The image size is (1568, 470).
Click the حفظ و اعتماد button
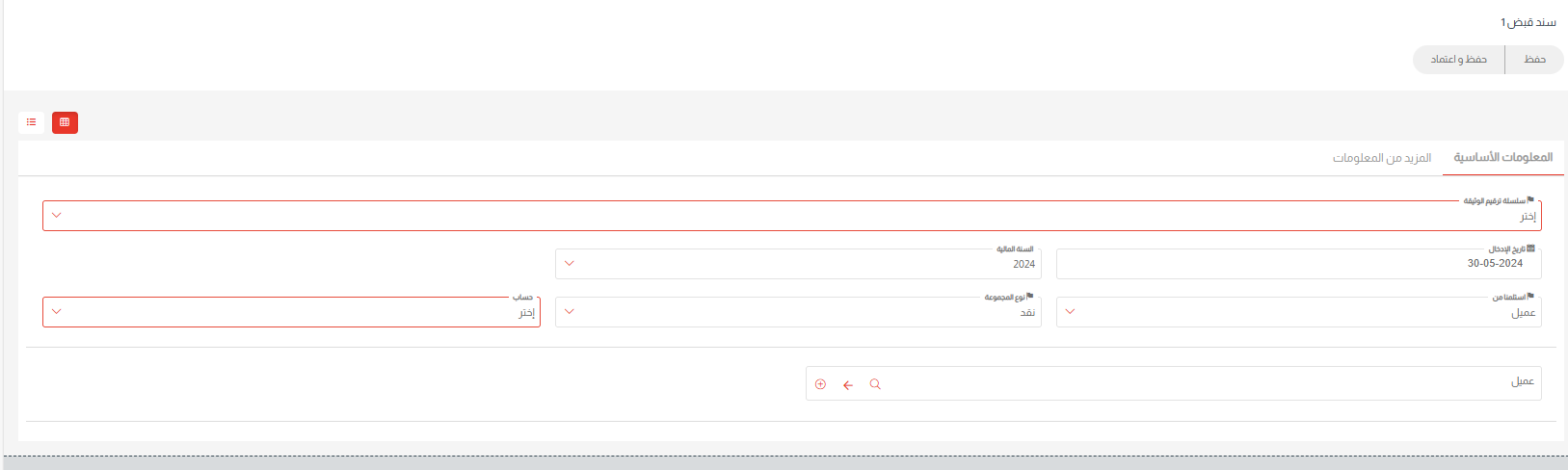click(x=1458, y=60)
